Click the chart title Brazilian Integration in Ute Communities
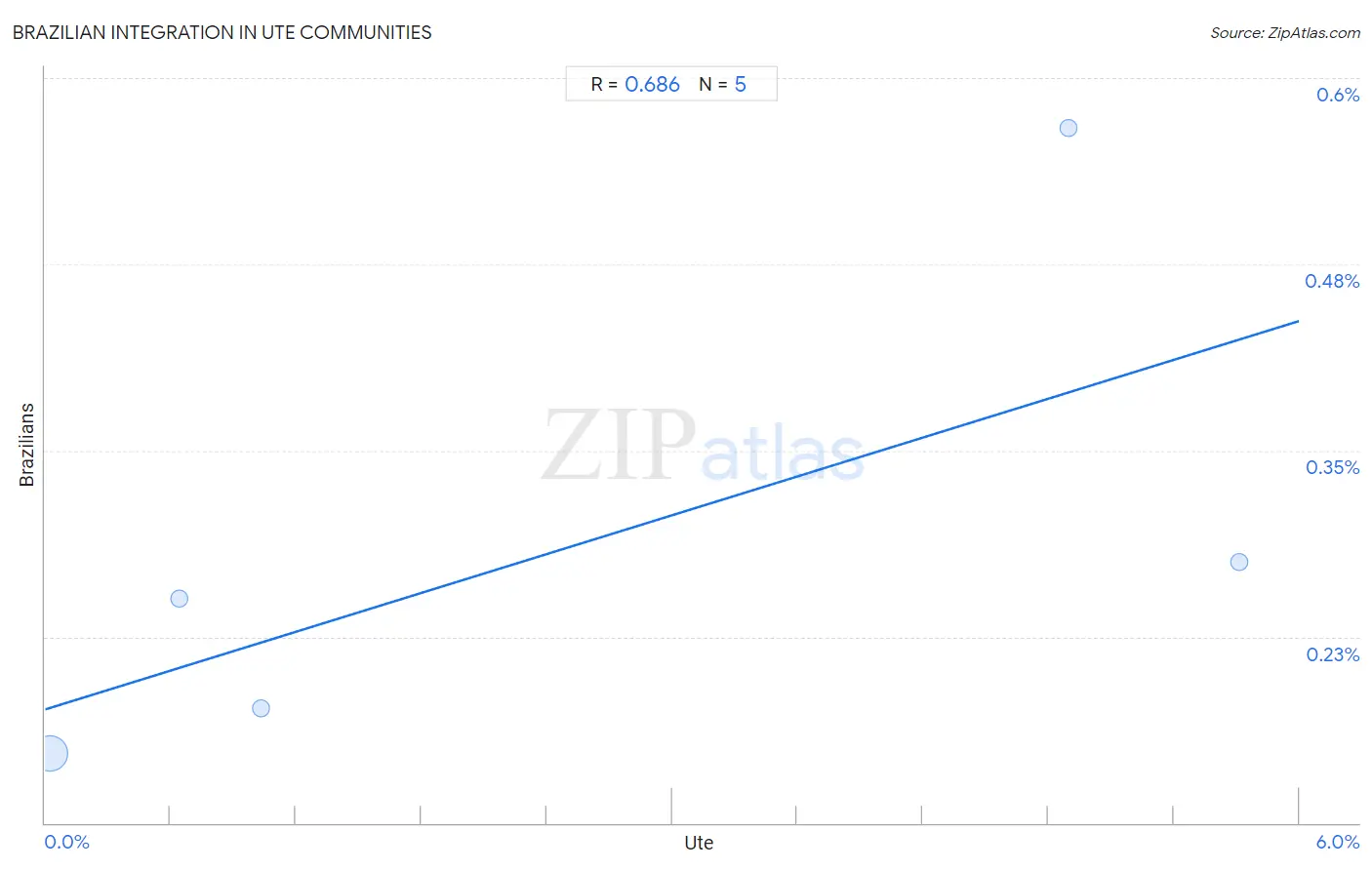 click(x=222, y=32)
